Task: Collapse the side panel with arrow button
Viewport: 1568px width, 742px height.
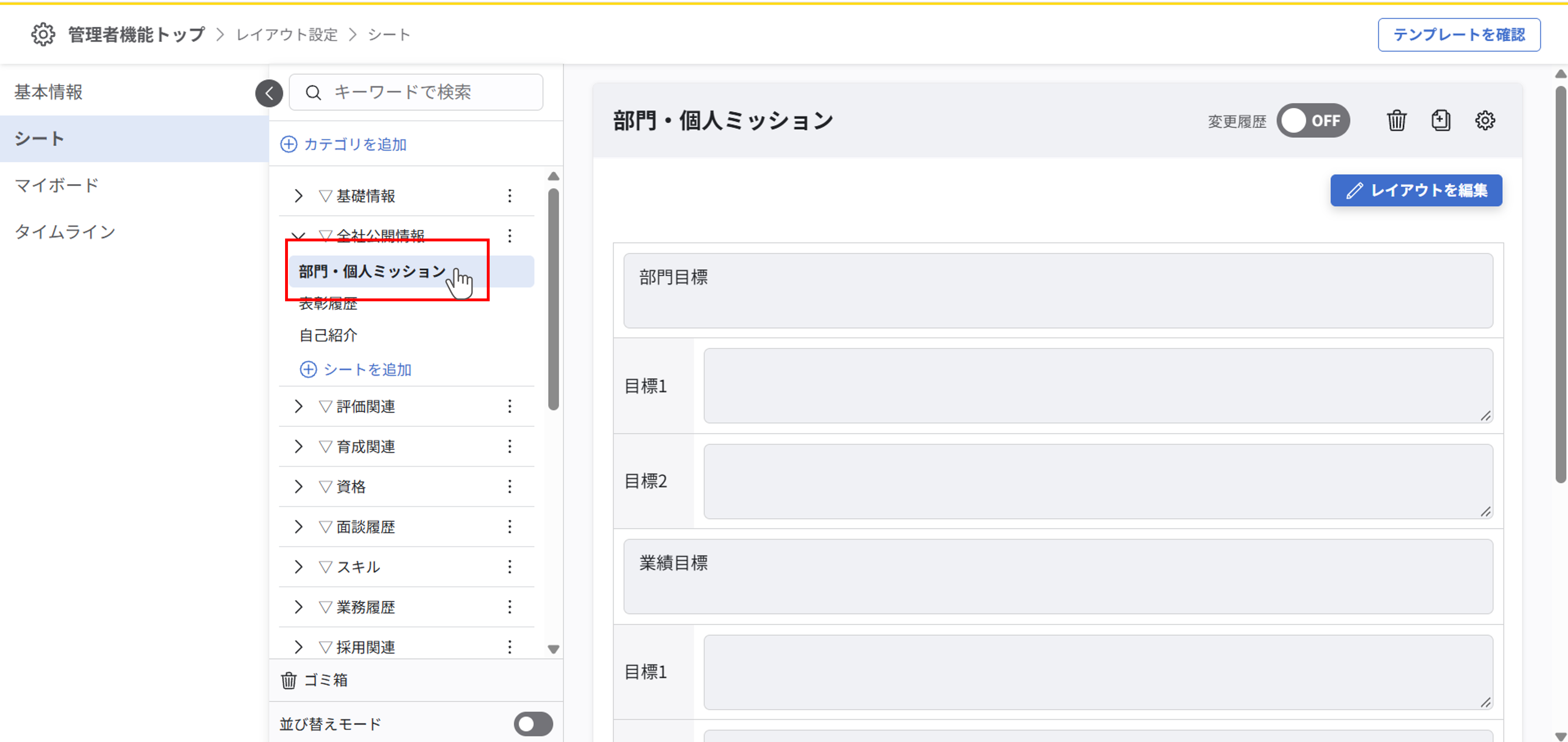Action: tap(269, 93)
